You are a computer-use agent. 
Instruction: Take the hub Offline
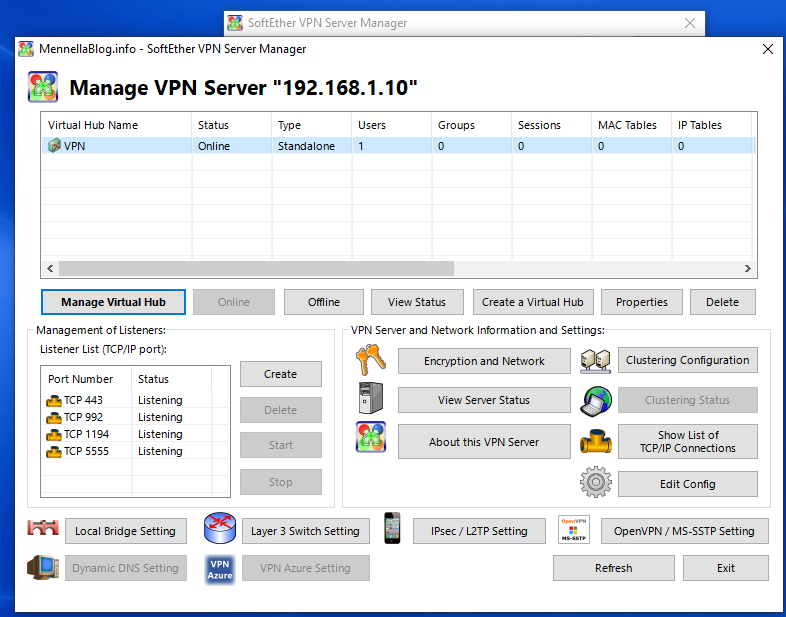(x=324, y=302)
